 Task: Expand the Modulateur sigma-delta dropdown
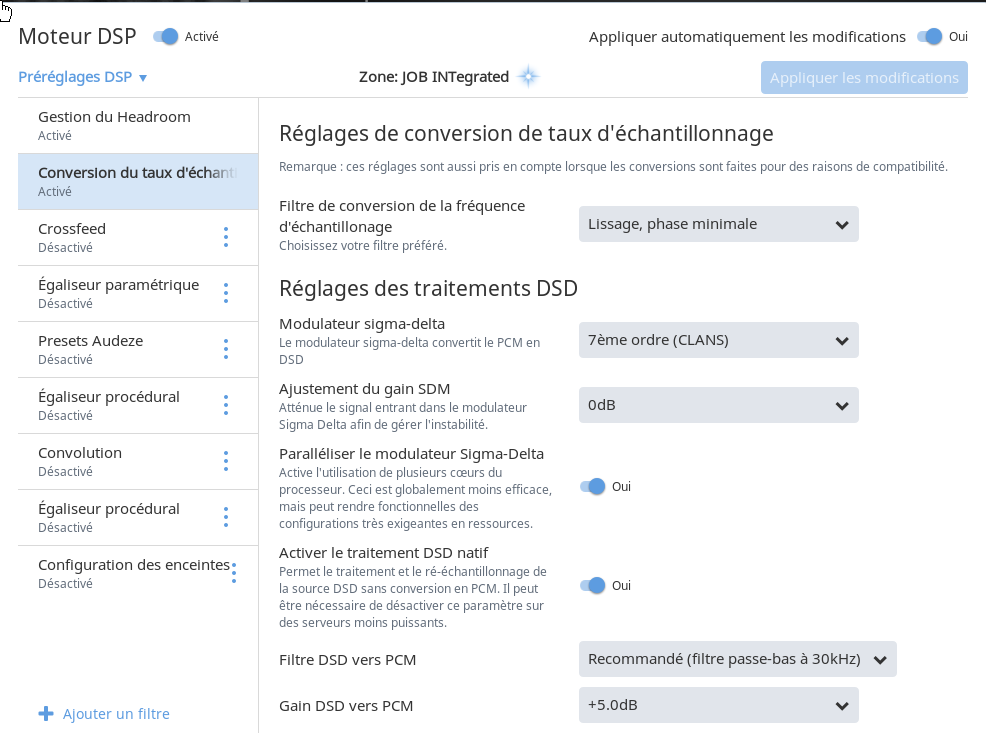(718, 340)
